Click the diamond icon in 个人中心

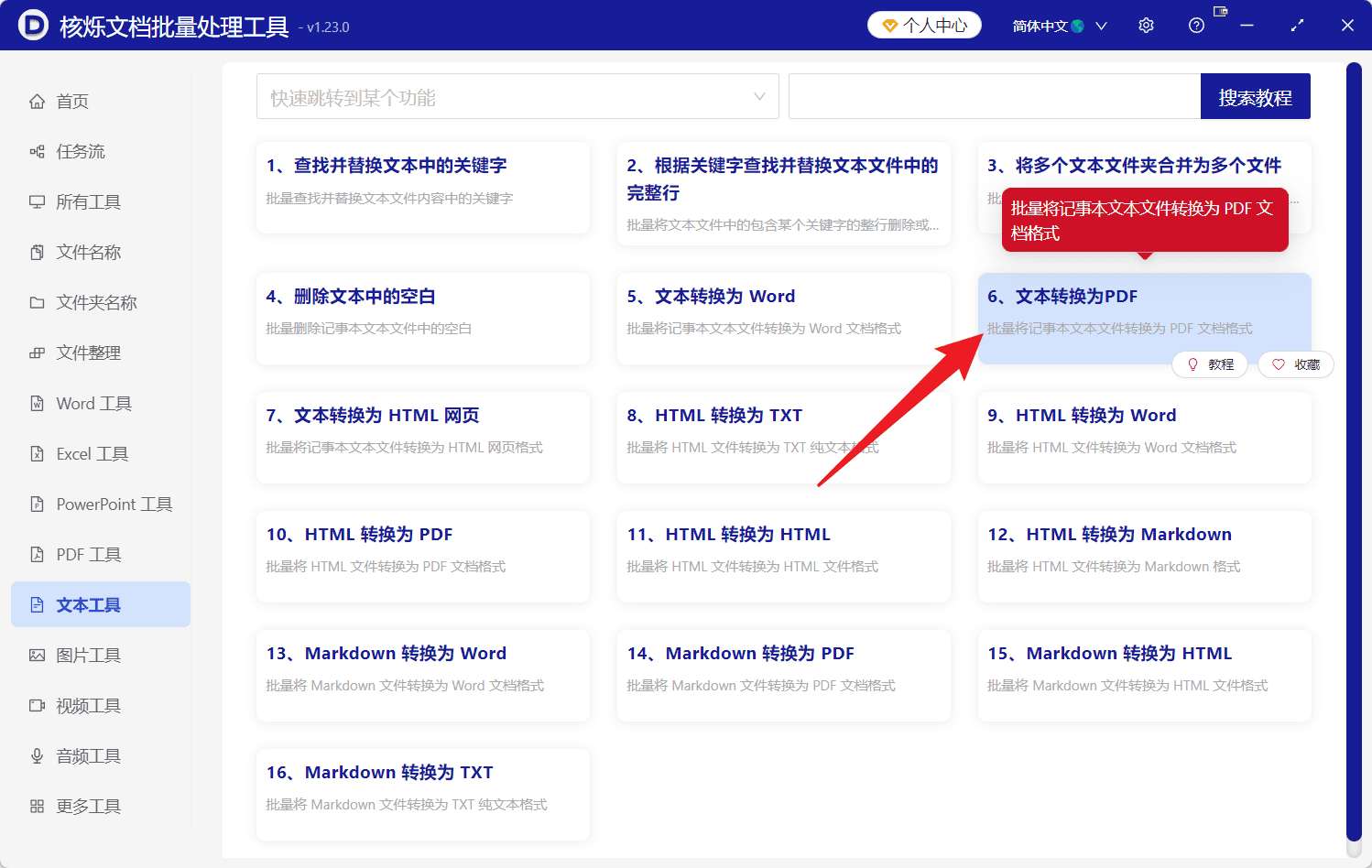(x=889, y=26)
